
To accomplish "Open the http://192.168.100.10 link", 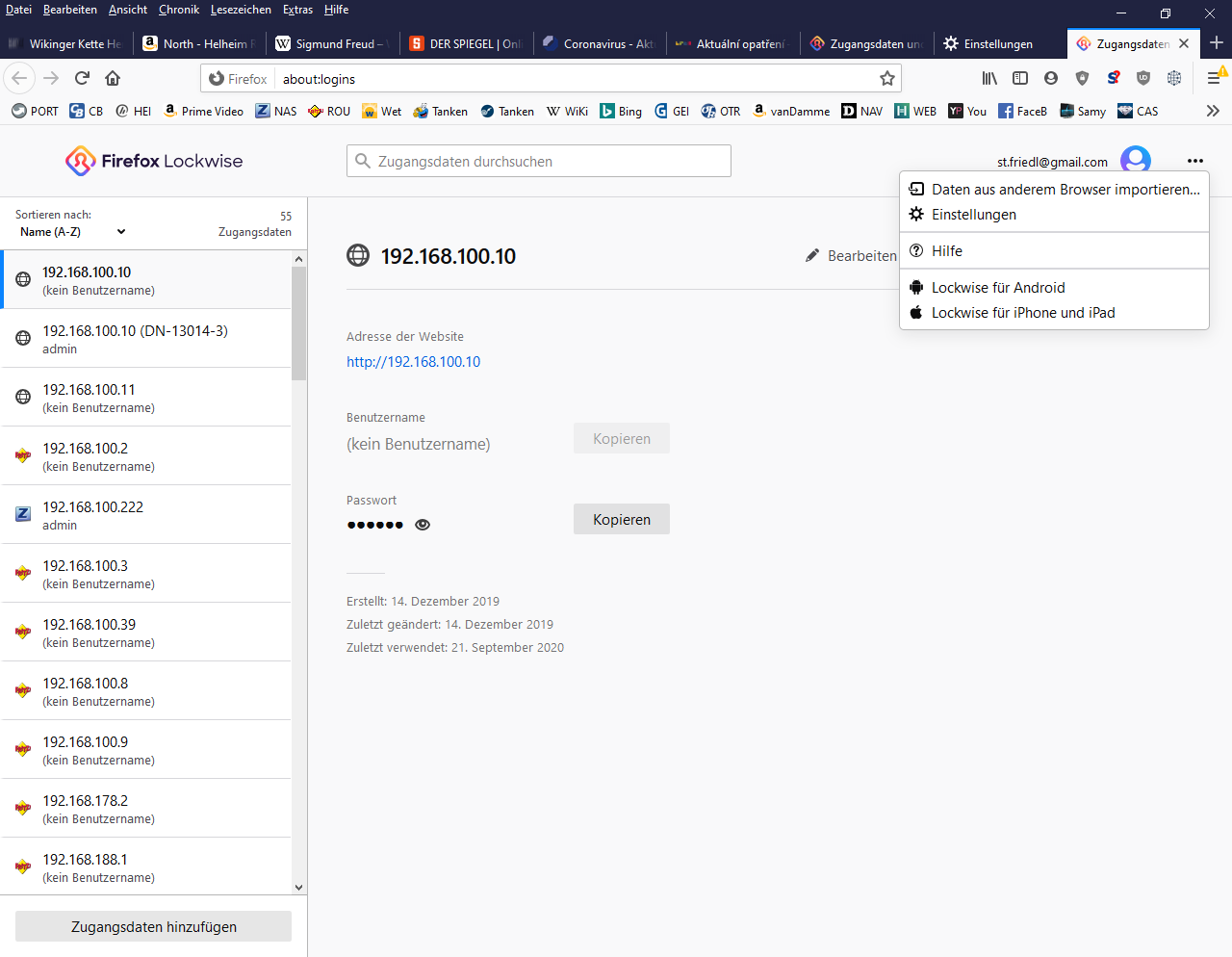I will tap(413, 362).
